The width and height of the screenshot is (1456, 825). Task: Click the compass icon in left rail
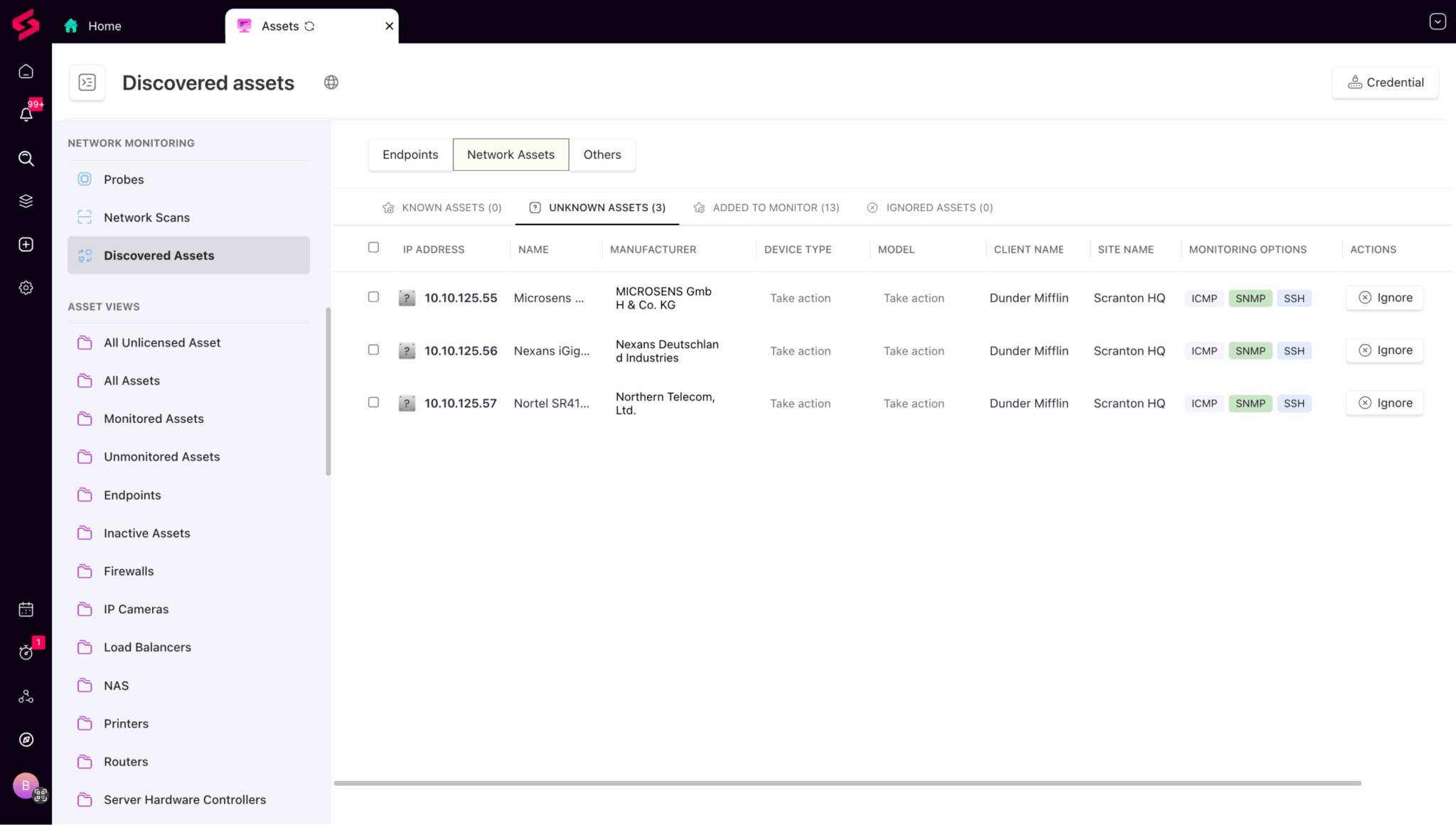tap(26, 740)
